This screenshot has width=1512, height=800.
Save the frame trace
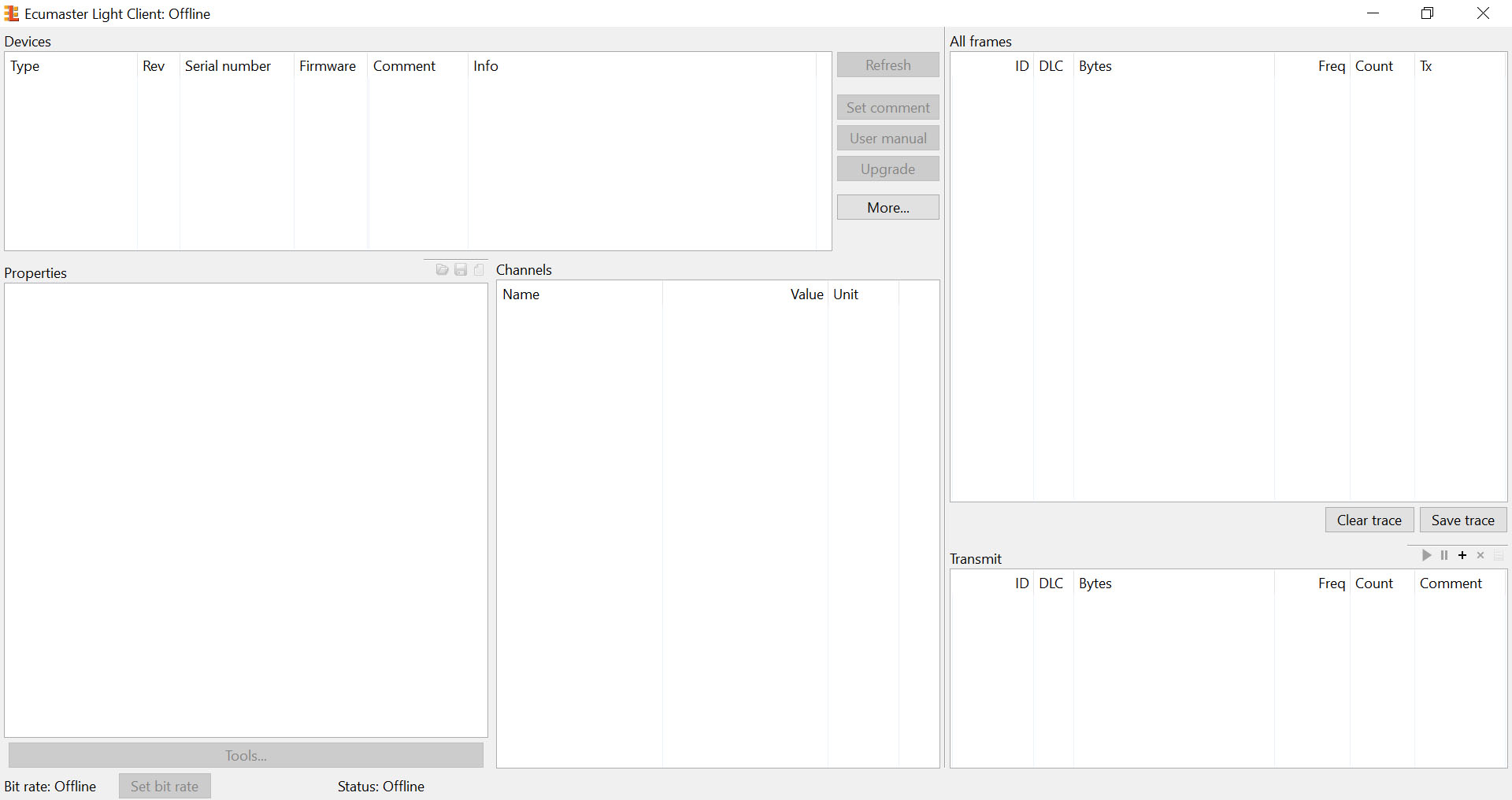(1462, 520)
